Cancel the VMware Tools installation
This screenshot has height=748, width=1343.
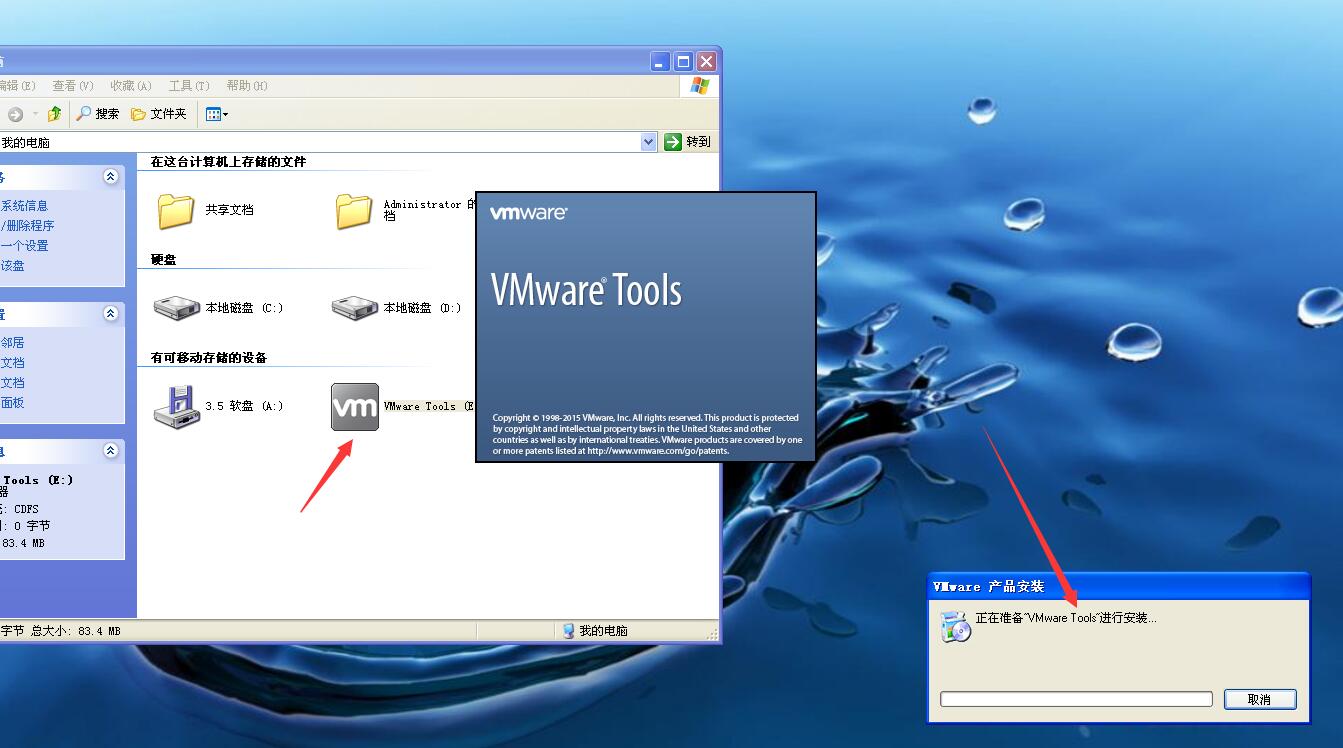coord(1260,699)
